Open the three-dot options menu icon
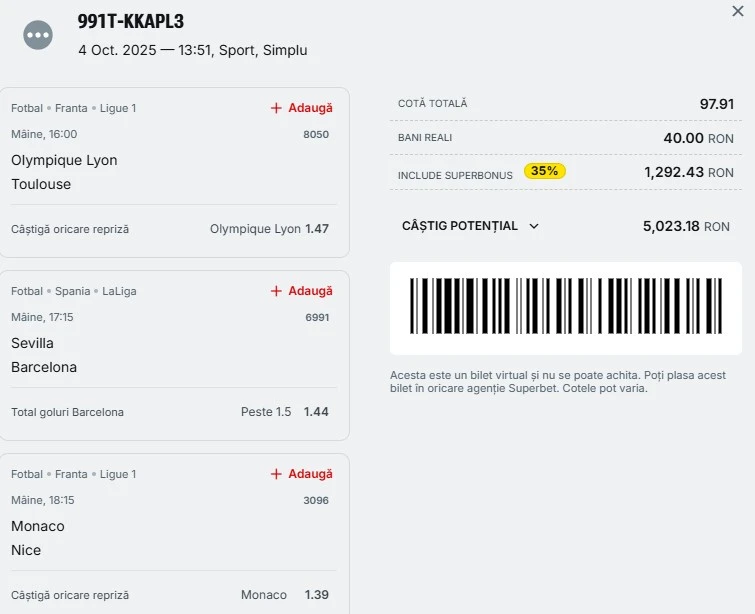 click(x=38, y=35)
